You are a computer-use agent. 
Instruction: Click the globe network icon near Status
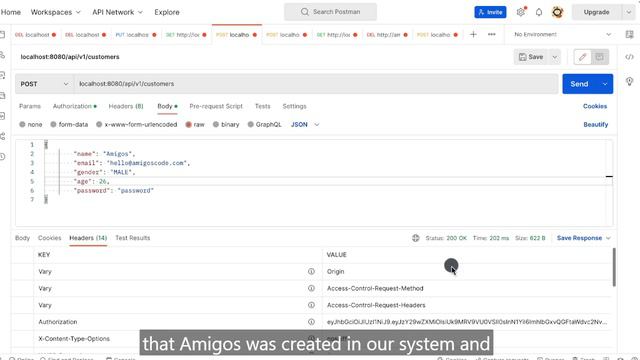click(x=416, y=238)
